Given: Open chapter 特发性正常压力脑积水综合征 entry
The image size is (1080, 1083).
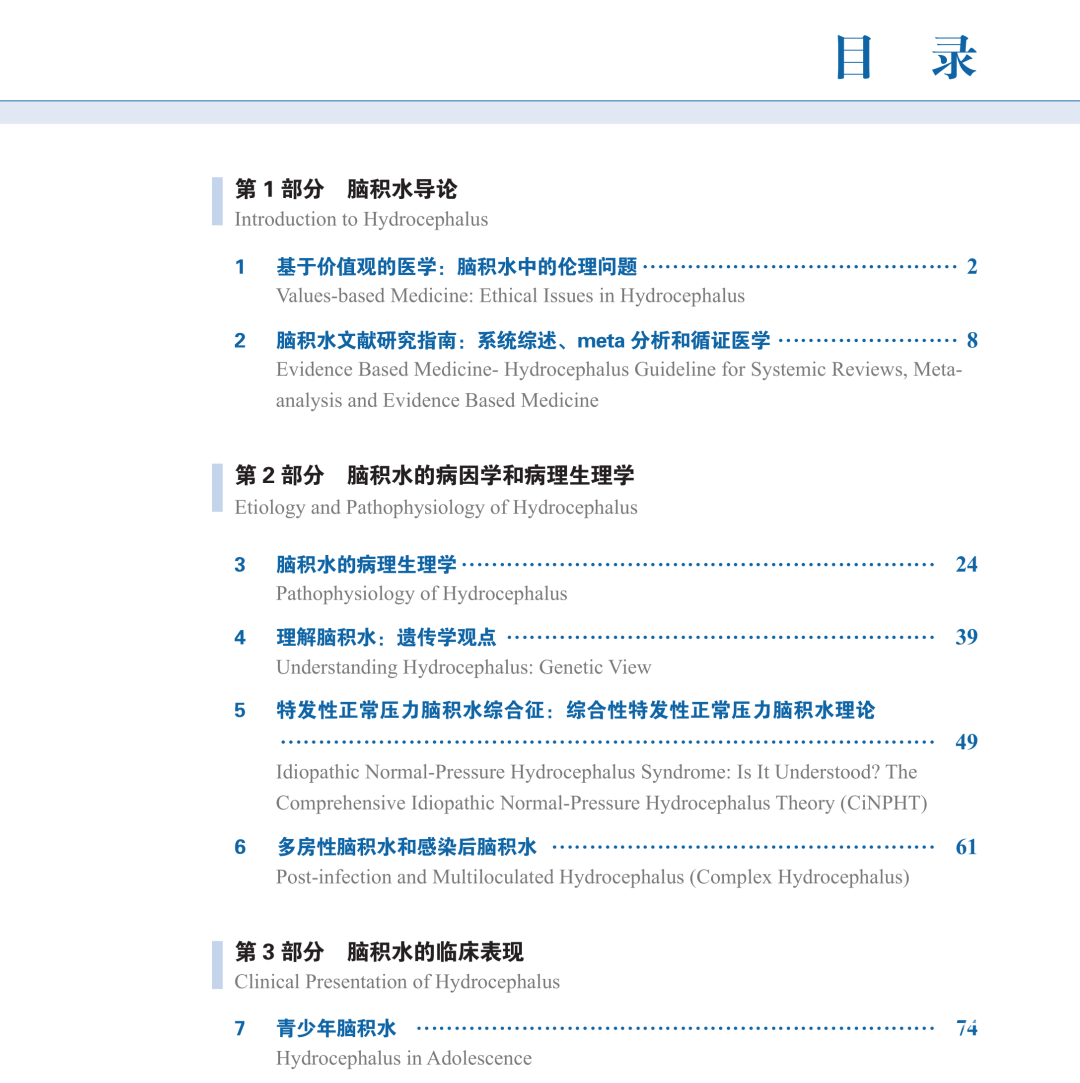Looking at the screenshot, I should (x=576, y=711).
